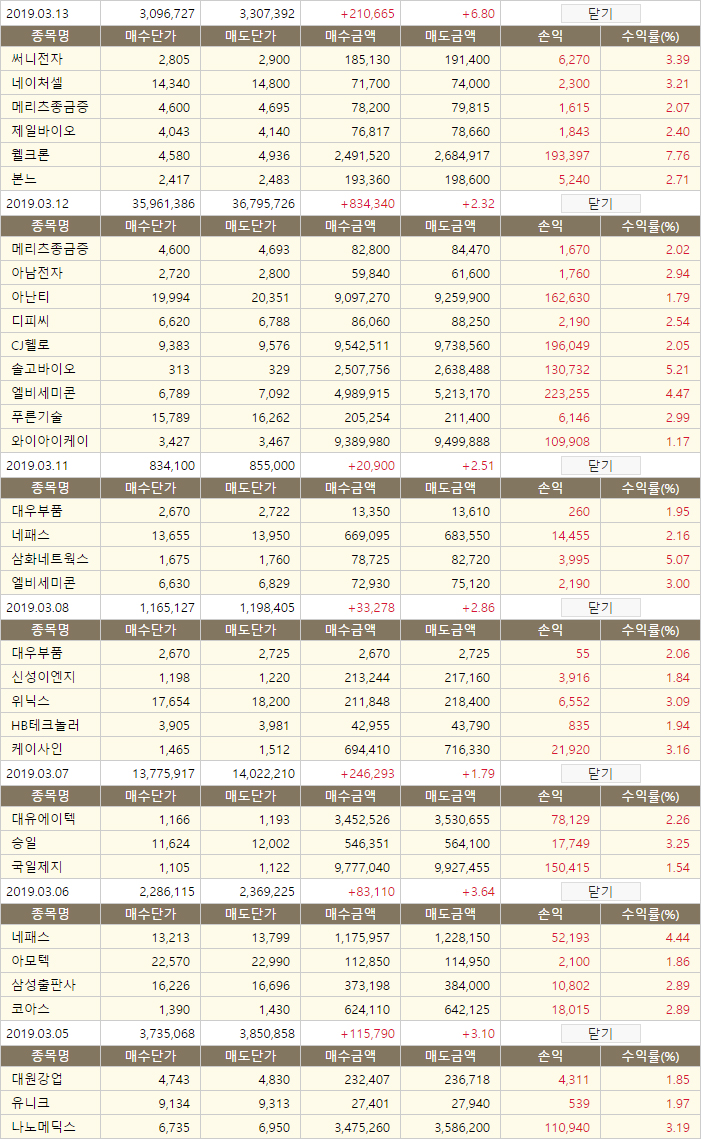Screen dimensions: 701x1139
Task: Click stock name 국일제지
Action: [37, 867]
